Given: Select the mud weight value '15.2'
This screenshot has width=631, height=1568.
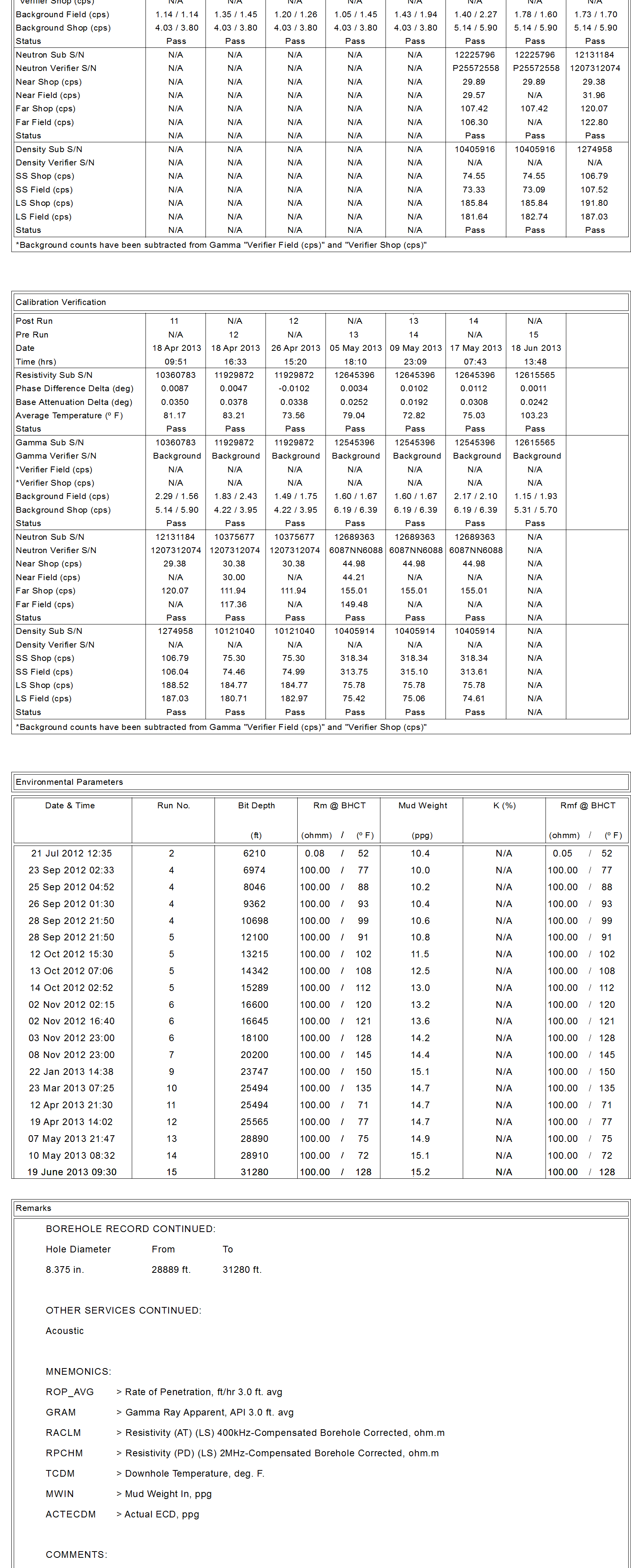Looking at the screenshot, I should pos(420,1172).
